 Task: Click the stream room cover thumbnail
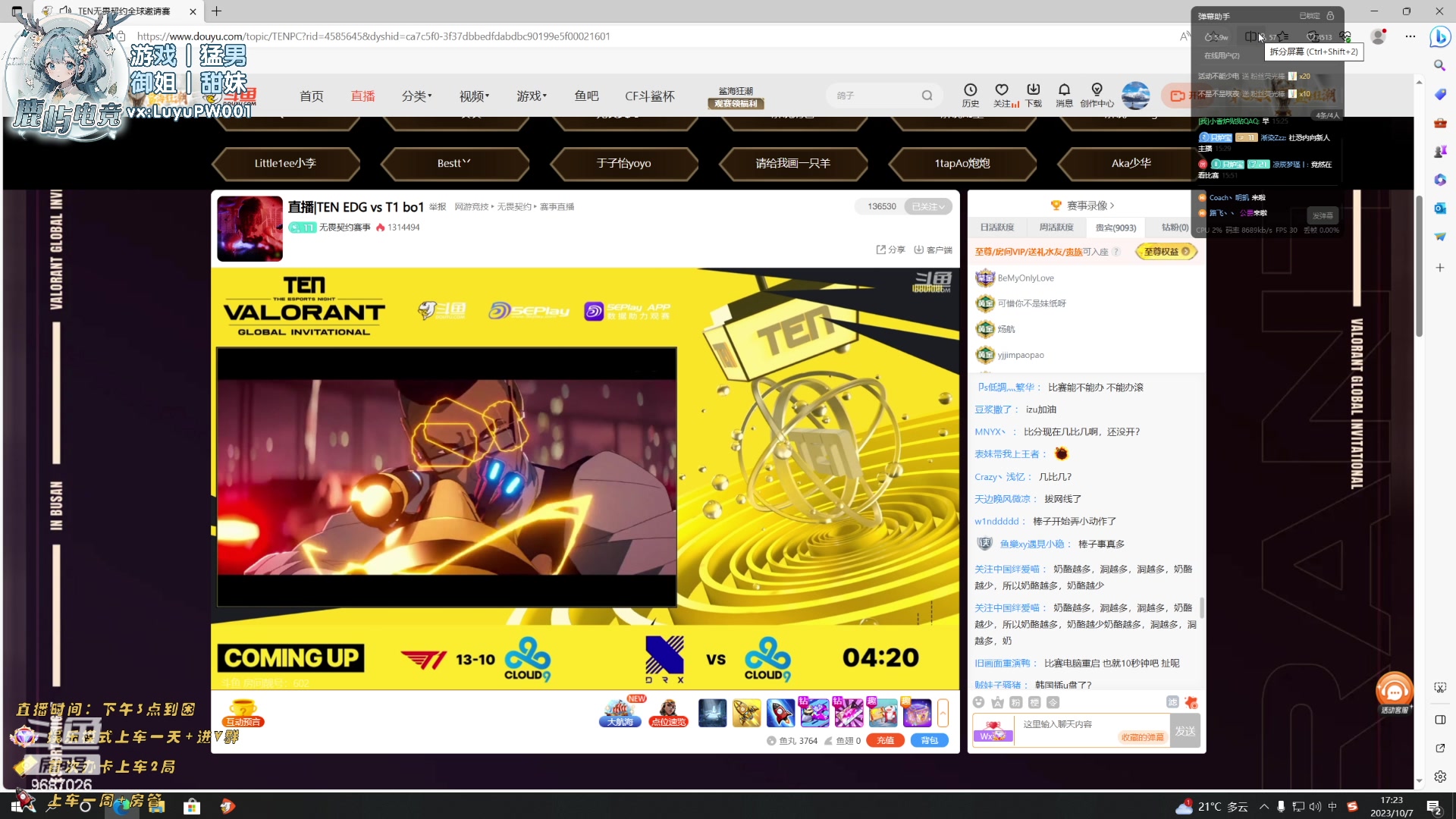click(x=249, y=228)
